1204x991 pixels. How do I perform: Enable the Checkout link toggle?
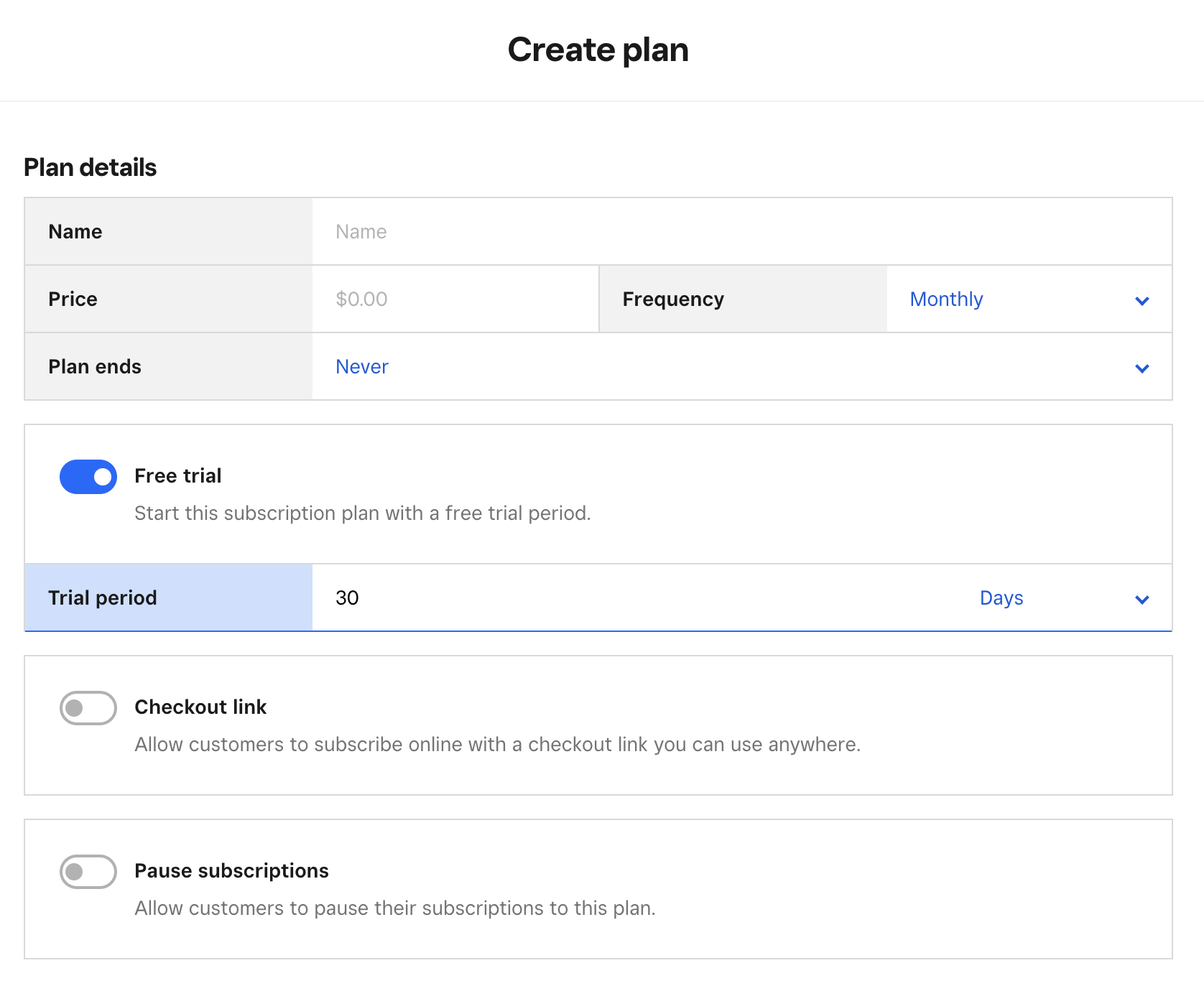click(88, 708)
